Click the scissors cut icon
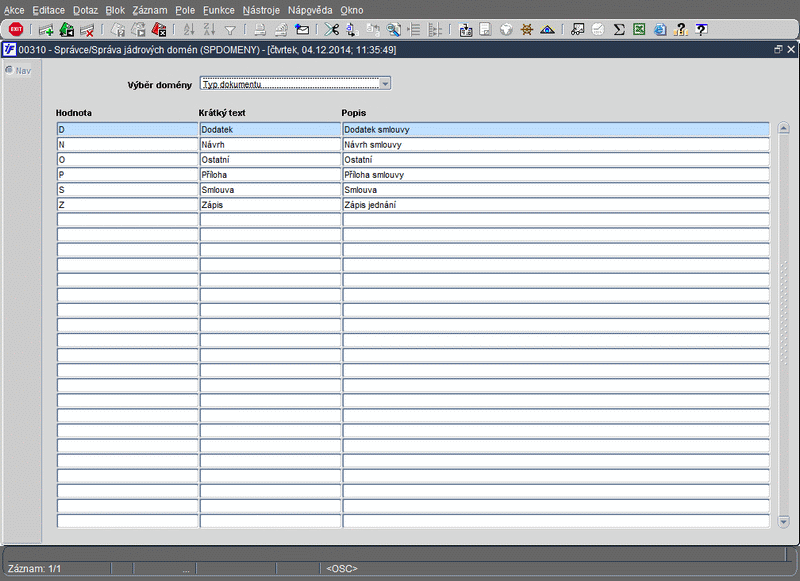800x581 pixels. click(332, 30)
